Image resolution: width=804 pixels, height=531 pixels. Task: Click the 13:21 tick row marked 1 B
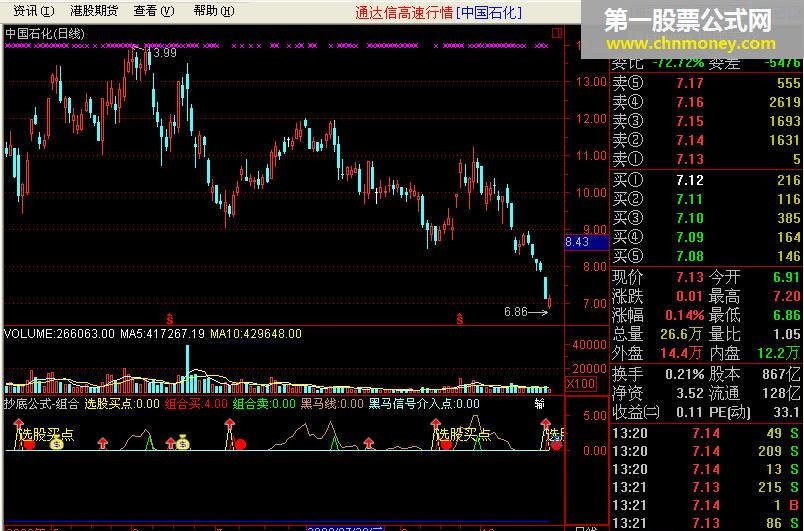(706, 505)
